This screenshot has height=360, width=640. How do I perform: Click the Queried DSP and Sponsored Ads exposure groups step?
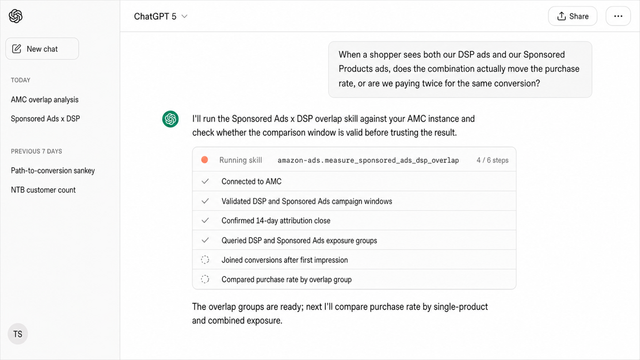pyautogui.click(x=354, y=240)
